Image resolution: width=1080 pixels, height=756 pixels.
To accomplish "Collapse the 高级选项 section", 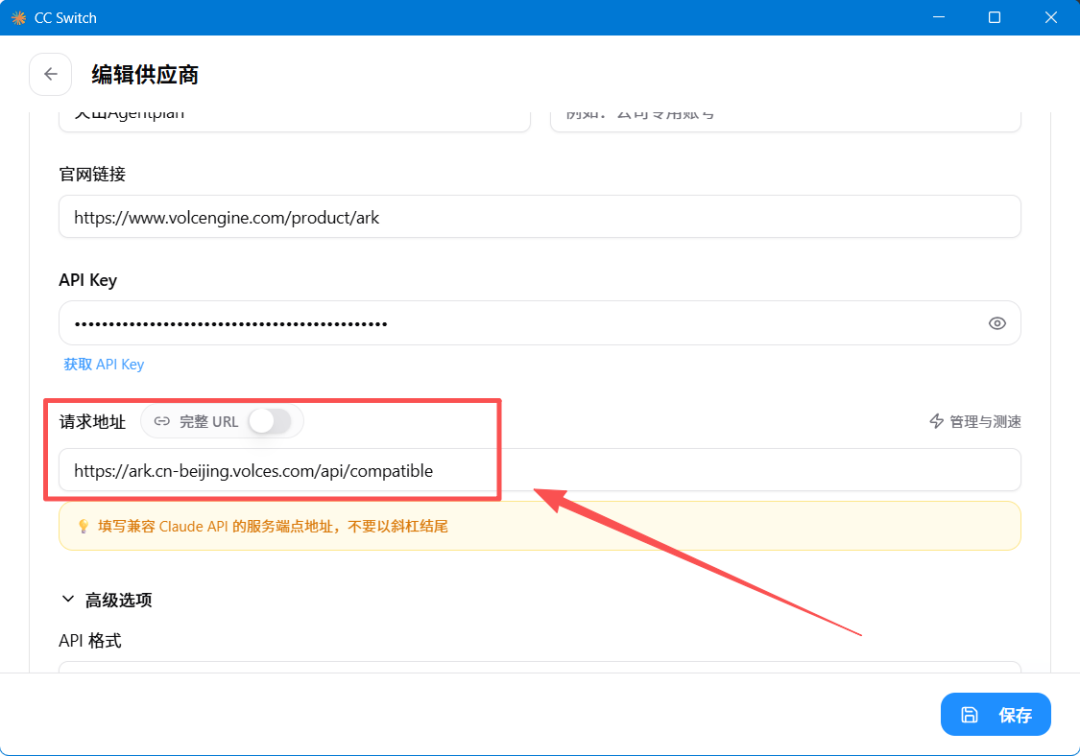I will [x=107, y=600].
